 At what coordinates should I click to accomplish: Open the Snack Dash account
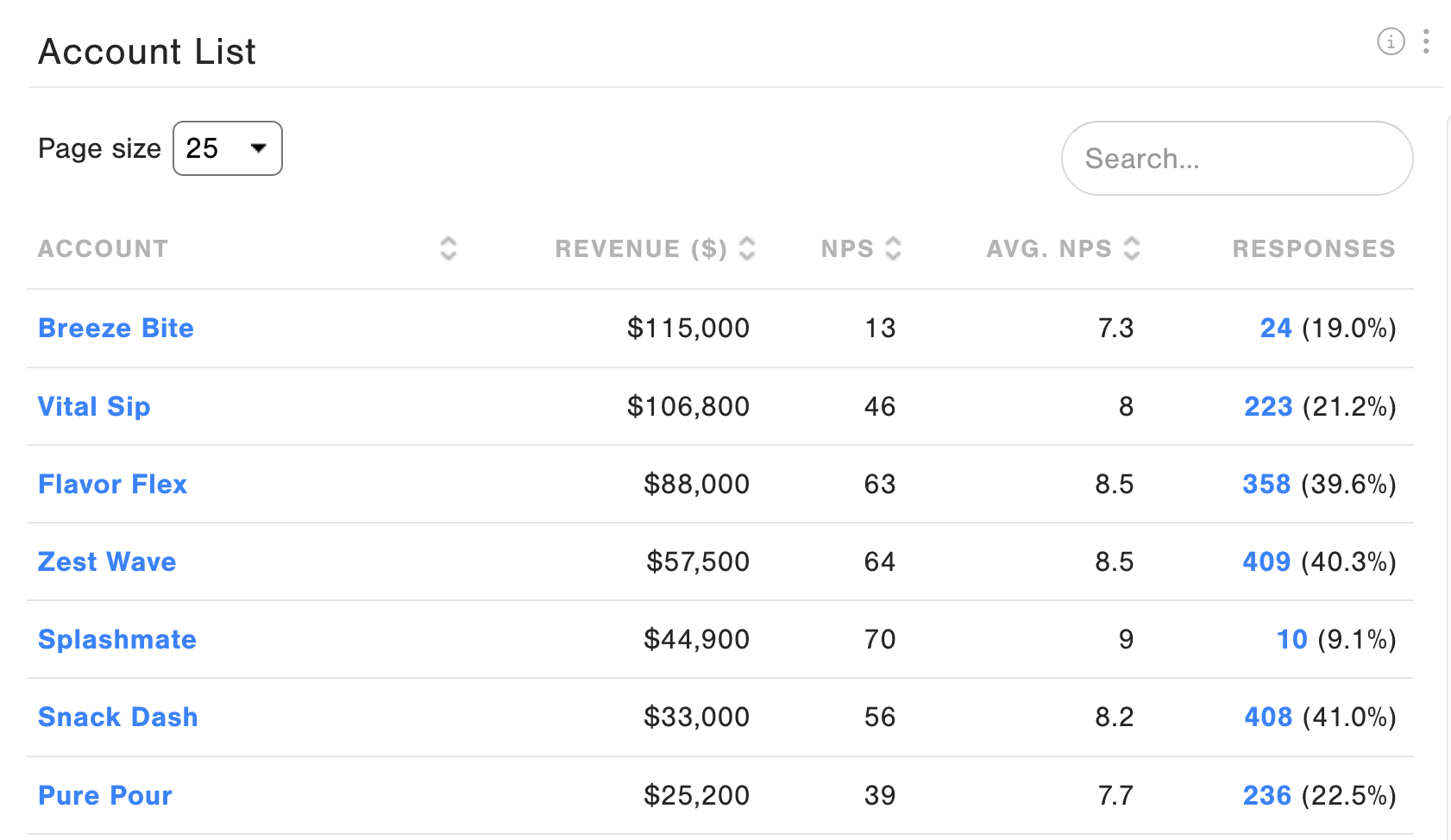(x=118, y=717)
